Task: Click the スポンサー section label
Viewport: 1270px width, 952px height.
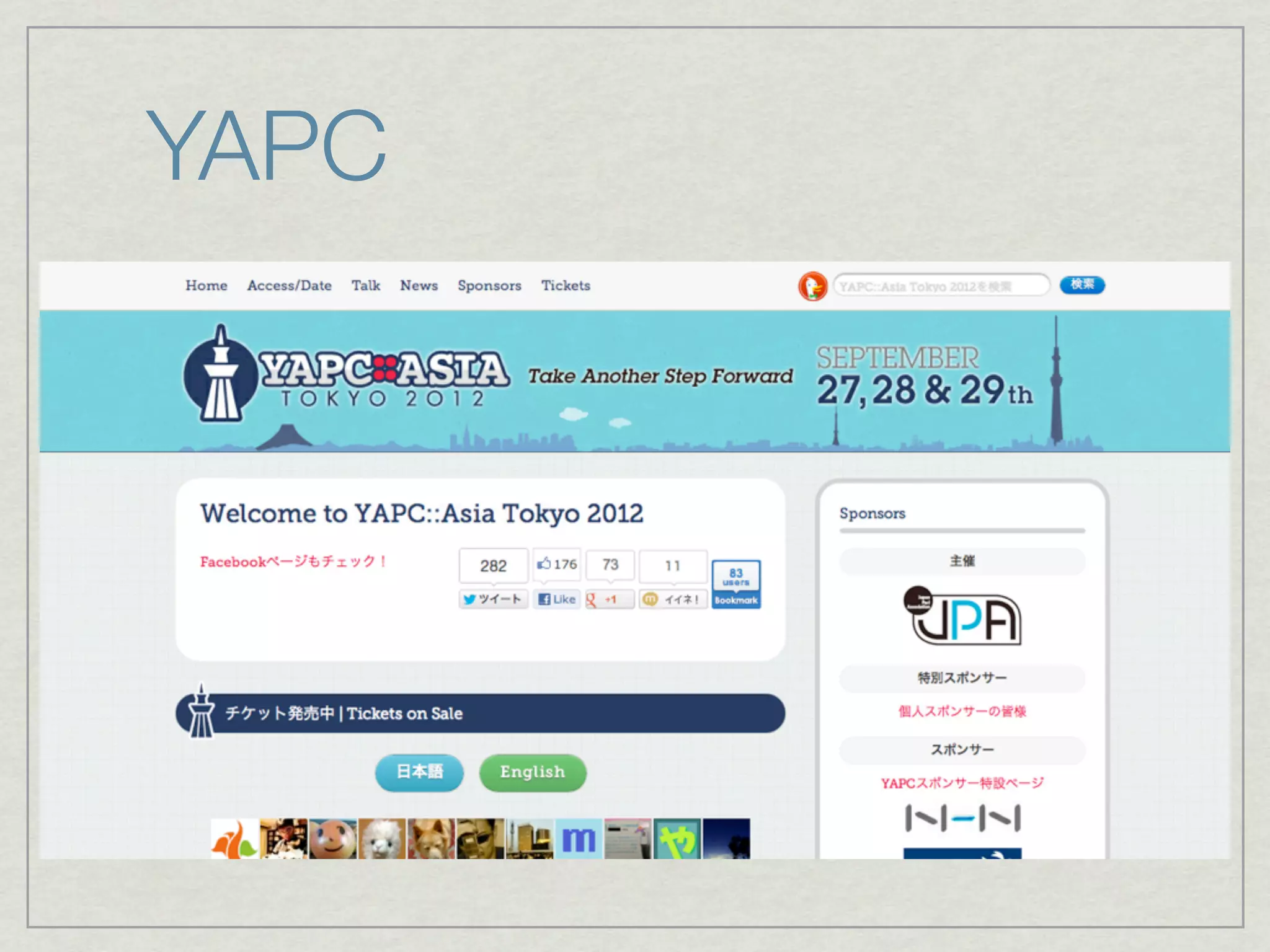Action: tap(962, 750)
